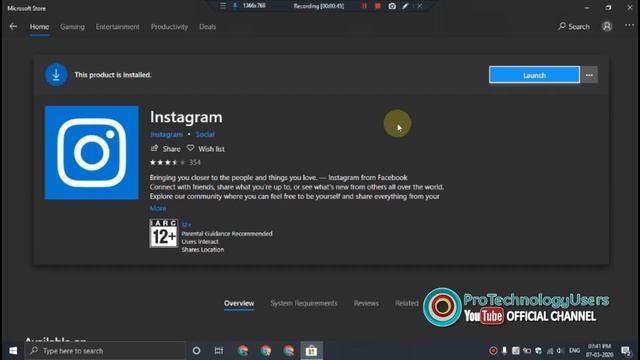640x360 pixels.
Task: Open the Social category link
Action: coord(205,134)
